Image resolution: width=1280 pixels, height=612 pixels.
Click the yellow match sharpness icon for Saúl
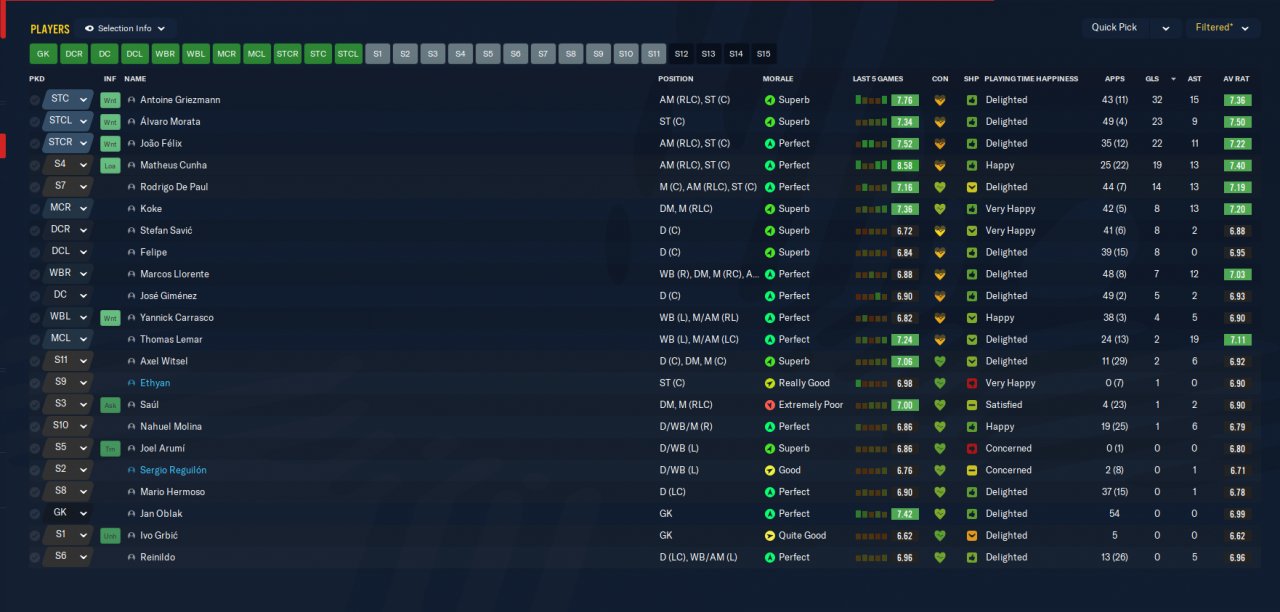tap(971, 405)
